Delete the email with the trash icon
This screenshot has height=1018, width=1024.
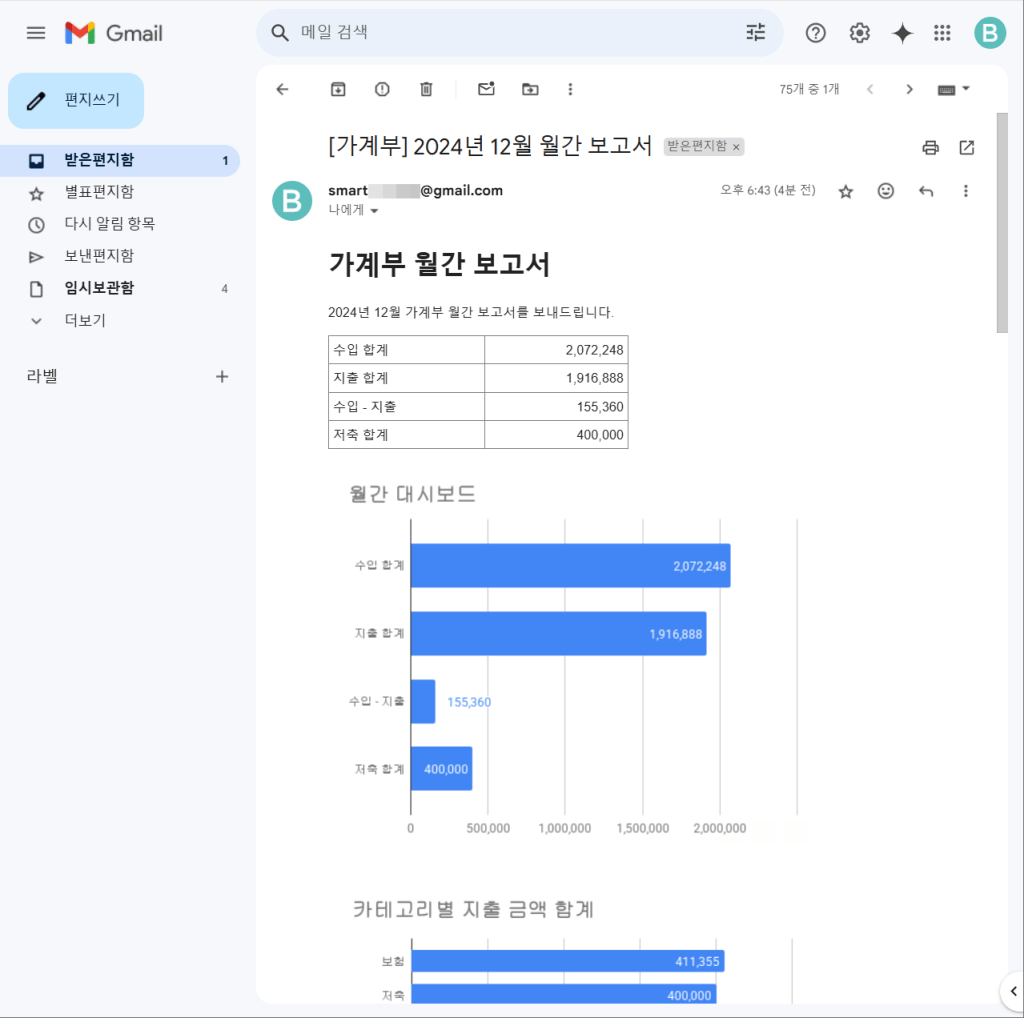coord(426,89)
